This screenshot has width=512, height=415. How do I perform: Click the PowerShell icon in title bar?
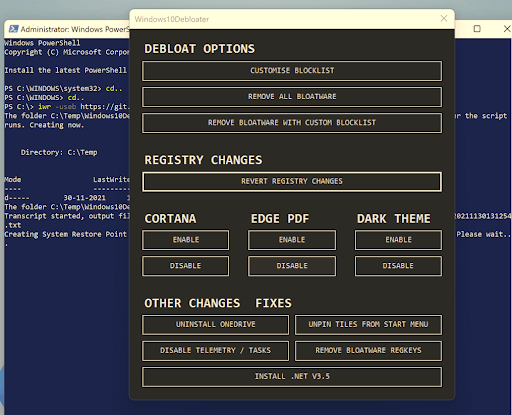(13, 29)
